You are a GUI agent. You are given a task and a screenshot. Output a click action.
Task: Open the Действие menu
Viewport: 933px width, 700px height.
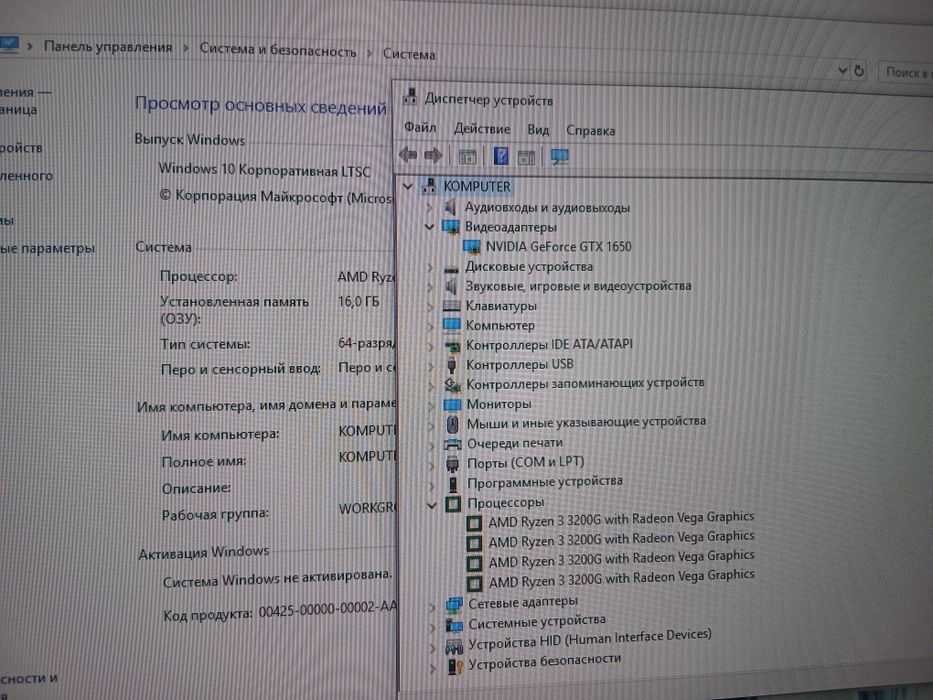click(x=482, y=129)
